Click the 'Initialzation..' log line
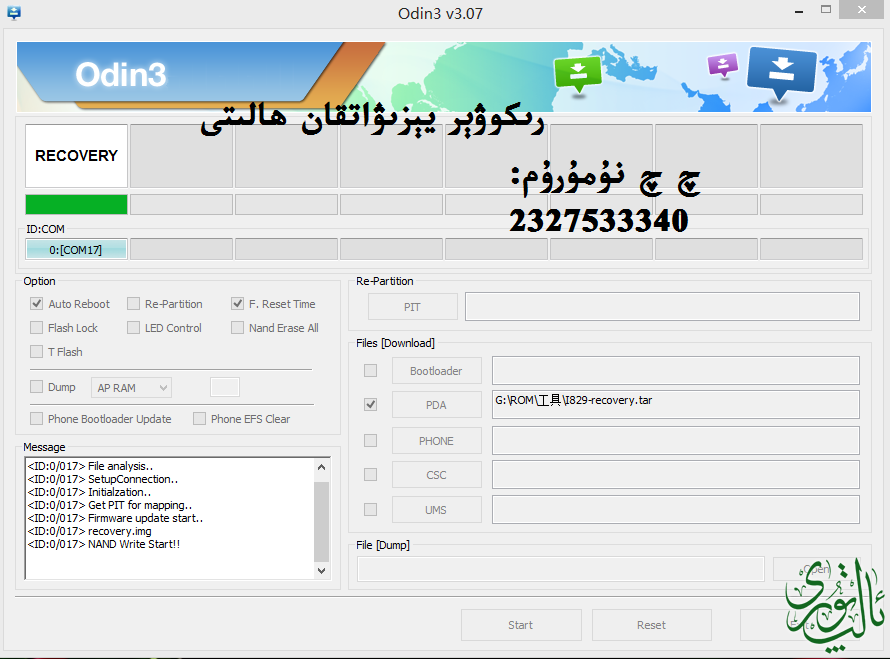 [89, 492]
